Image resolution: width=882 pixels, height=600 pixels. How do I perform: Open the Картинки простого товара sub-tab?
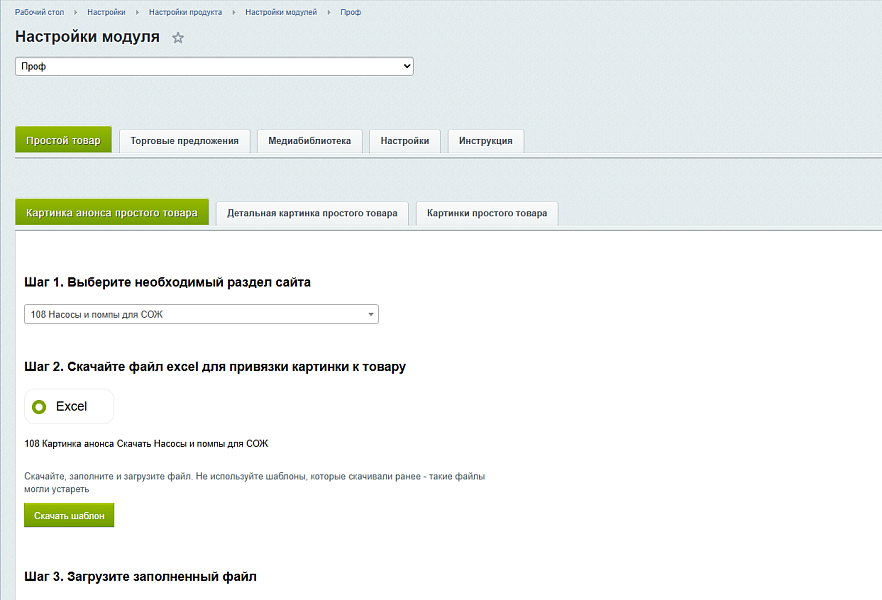[x=487, y=213]
